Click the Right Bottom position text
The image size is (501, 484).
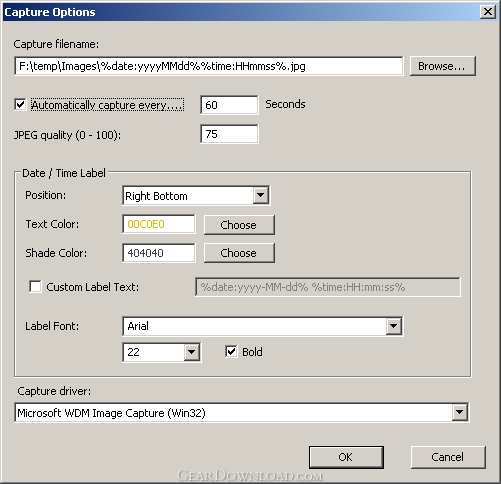tap(156, 196)
